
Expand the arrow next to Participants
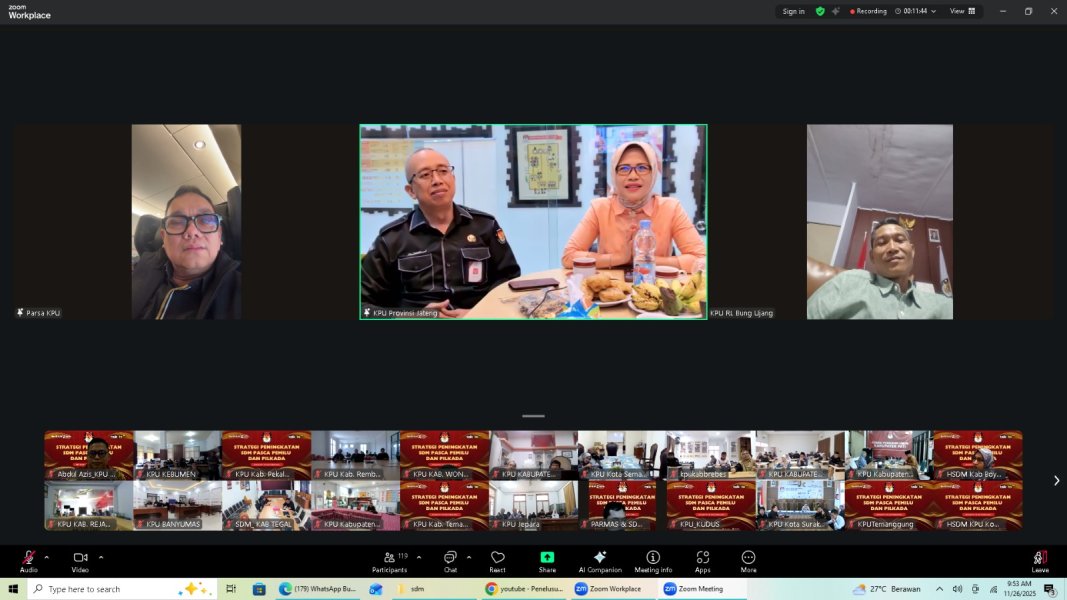point(419,557)
